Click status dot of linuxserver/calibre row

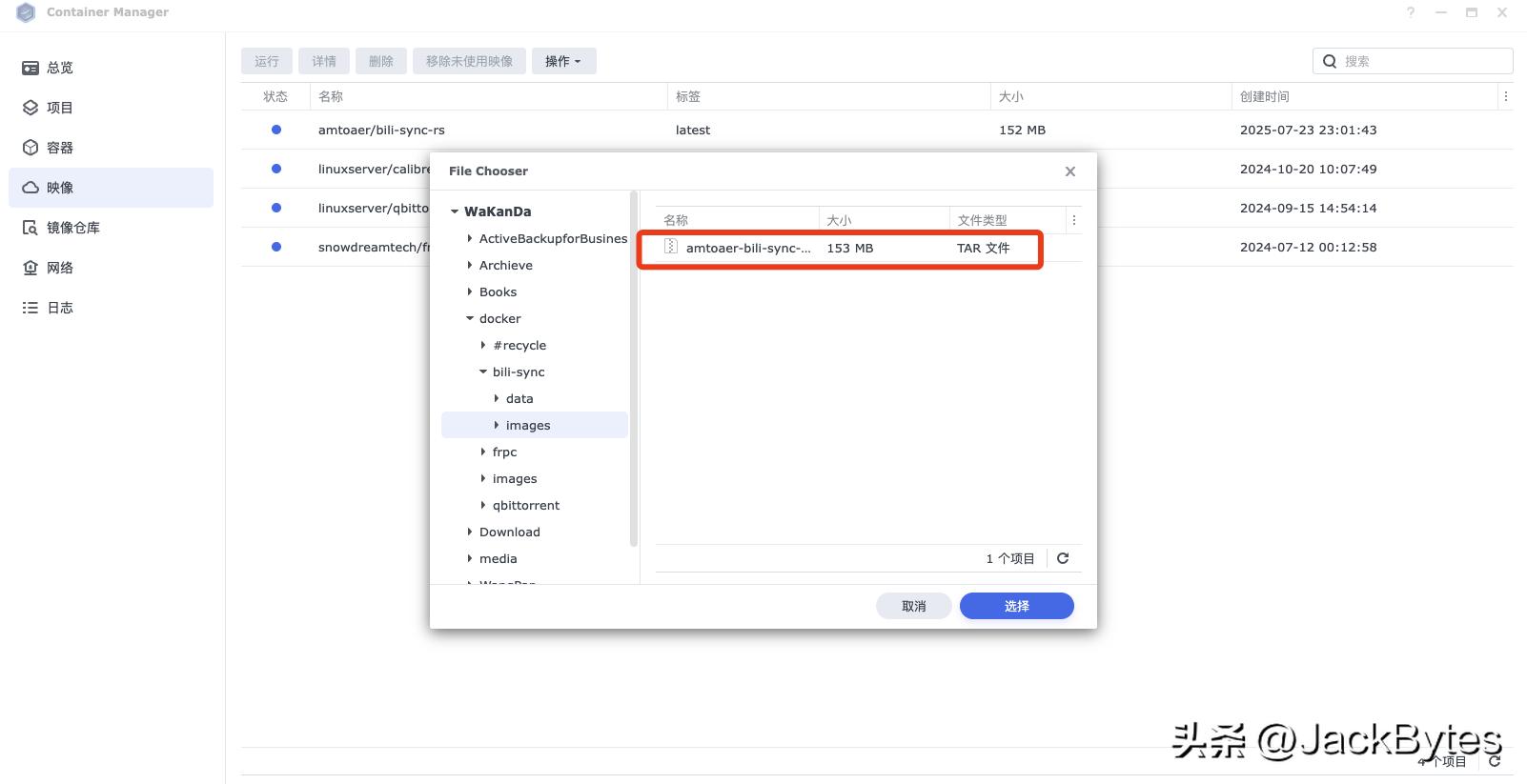click(276, 169)
